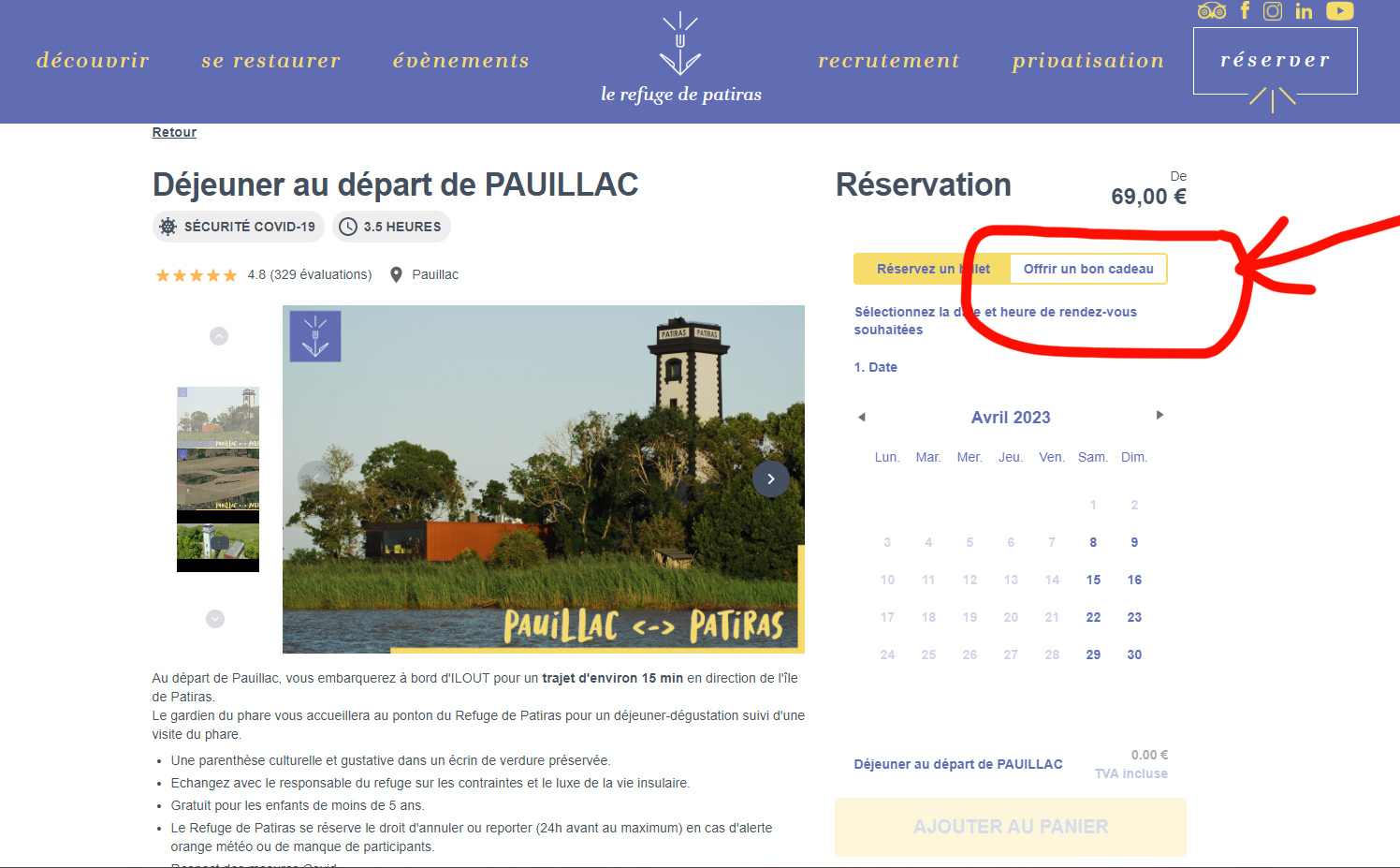The height and width of the screenshot is (868, 1400).
Task: Click the TVA incluse note
Action: pyautogui.click(x=1131, y=773)
